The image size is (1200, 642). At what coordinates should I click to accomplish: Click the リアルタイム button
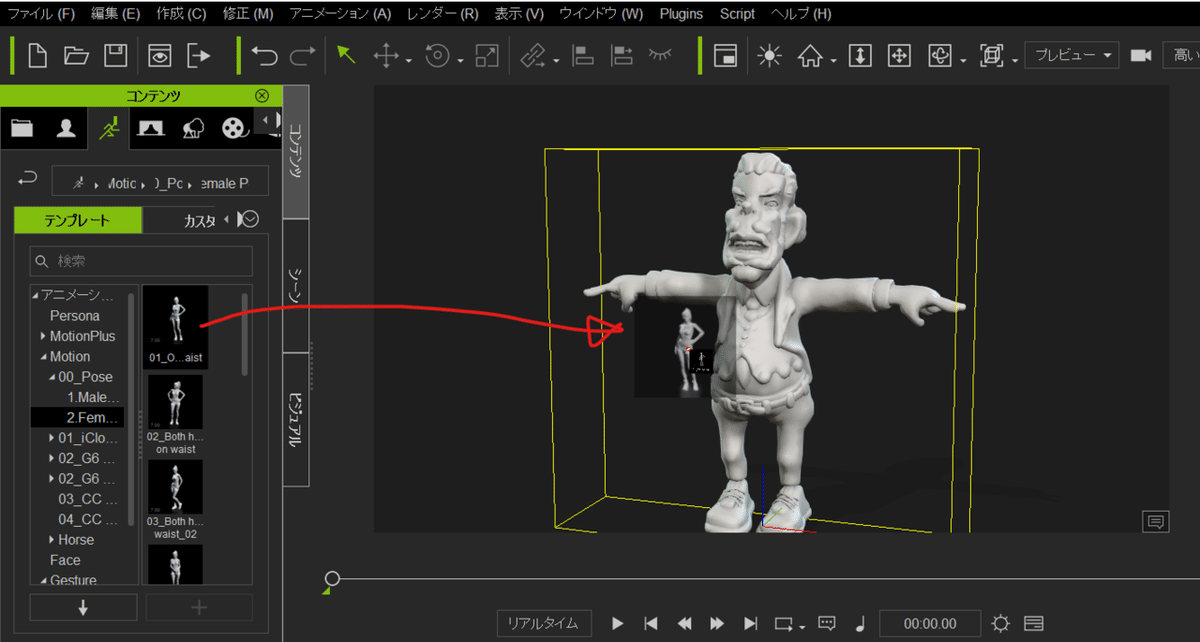tap(544, 623)
